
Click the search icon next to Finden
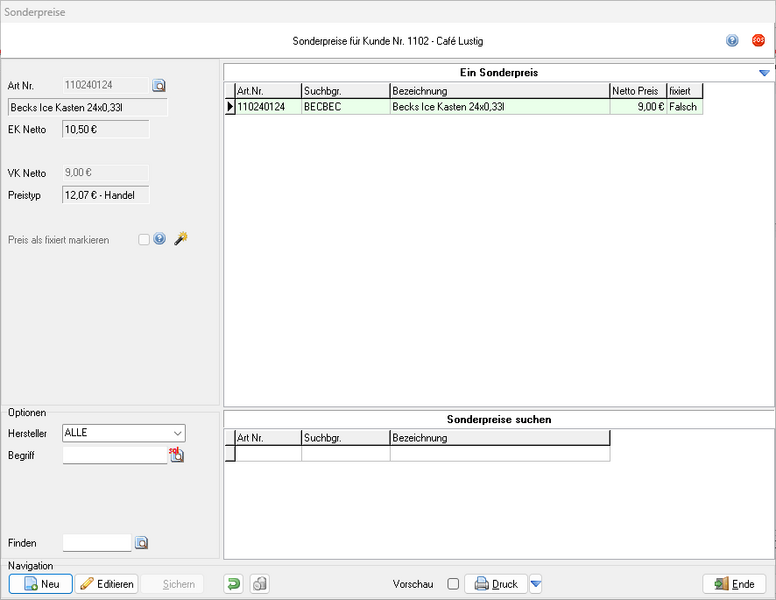coord(141,543)
